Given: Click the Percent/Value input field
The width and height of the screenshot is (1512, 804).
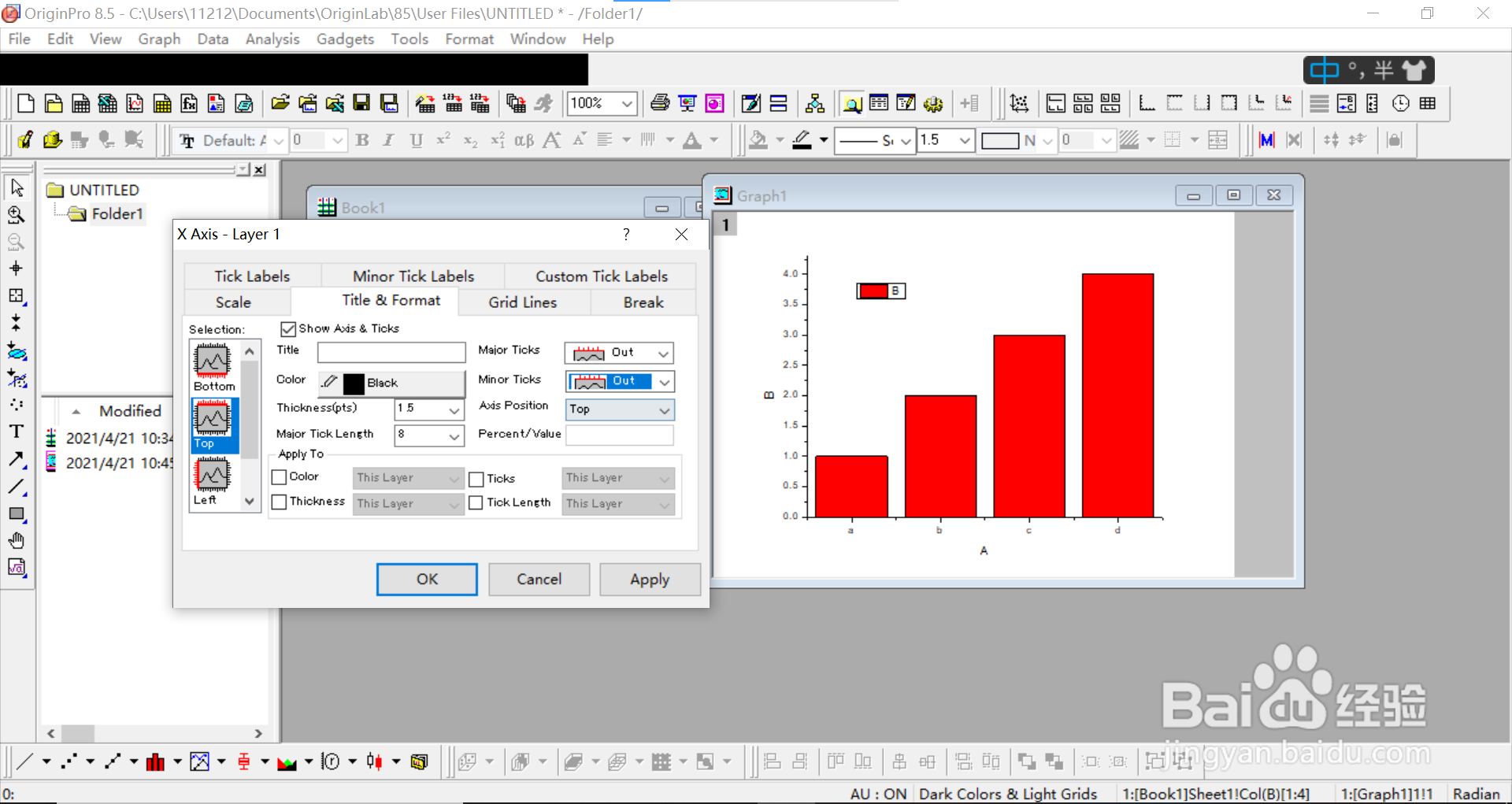Looking at the screenshot, I should coord(620,435).
